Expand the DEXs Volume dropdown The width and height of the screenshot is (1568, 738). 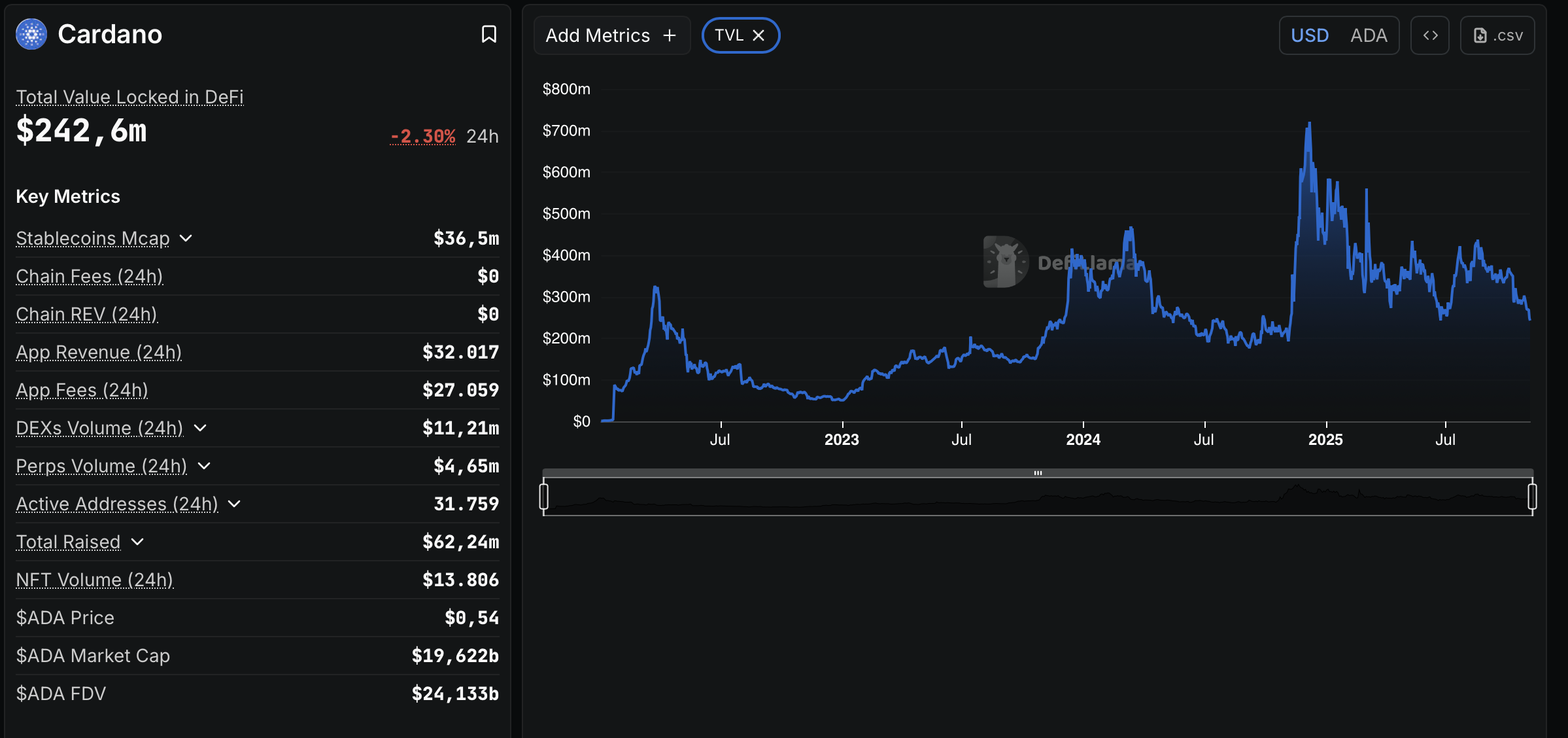201,429
